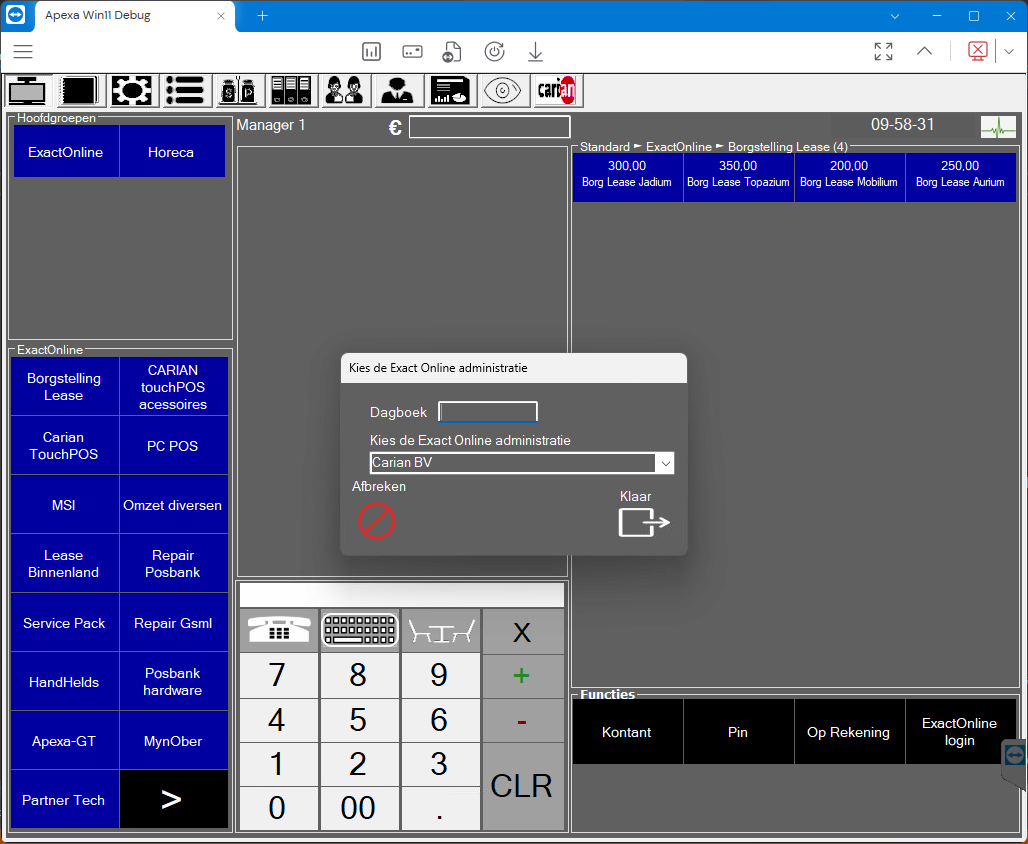Open the HandHelds group
Screen dimensions: 1028x844
(x=64, y=681)
